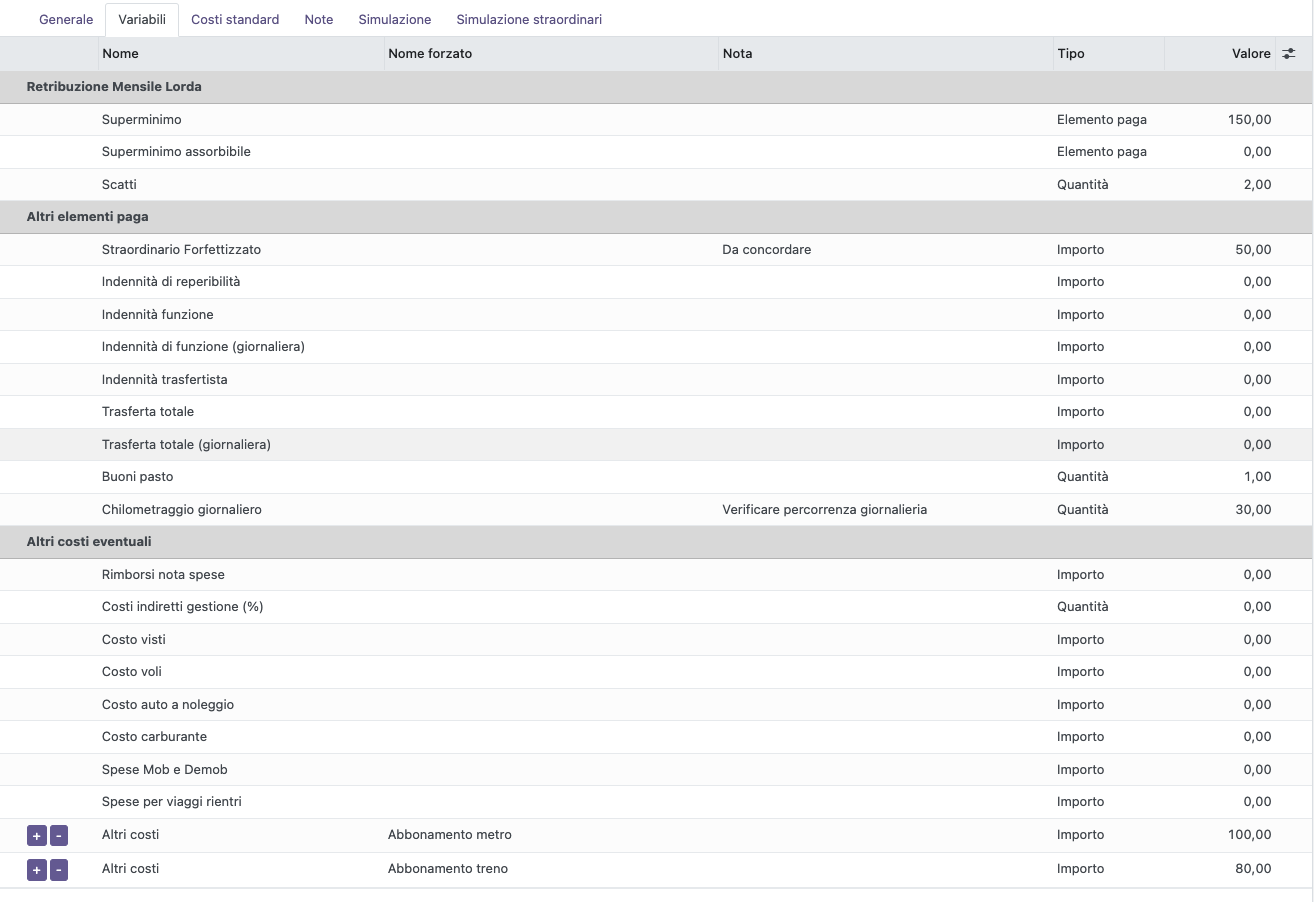1314x902 pixels.
Task: Sort by the Nome column header
Action: pyautogui.click(x=120, y=54)
